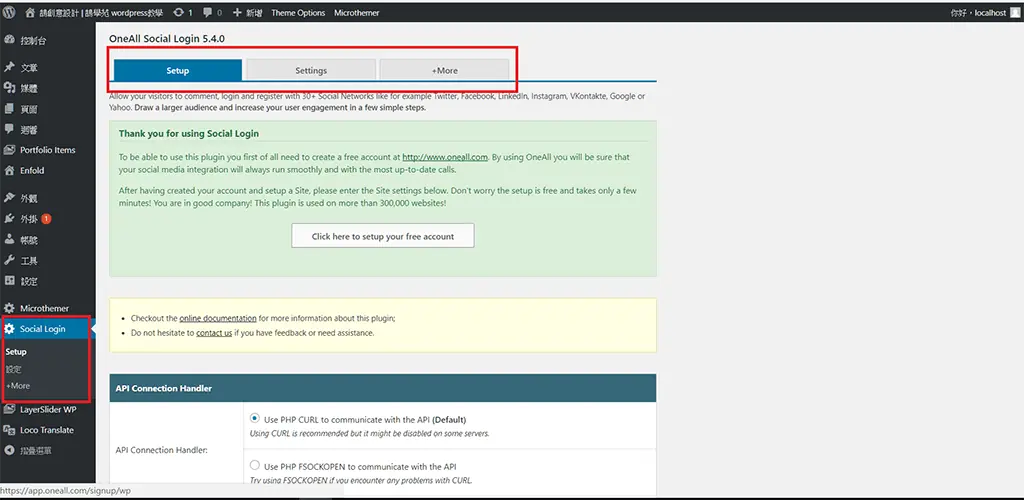1024x500 pixels.
Task: Click 'OneAll Social Login 5.4.0' heading
Action: tap(167, 39)
